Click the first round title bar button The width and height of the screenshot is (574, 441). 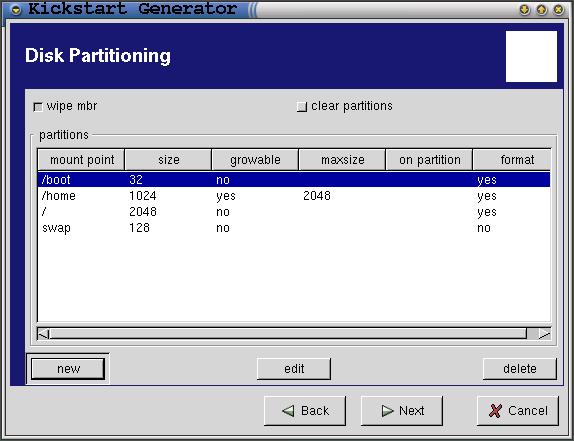(x=525, y=10)
